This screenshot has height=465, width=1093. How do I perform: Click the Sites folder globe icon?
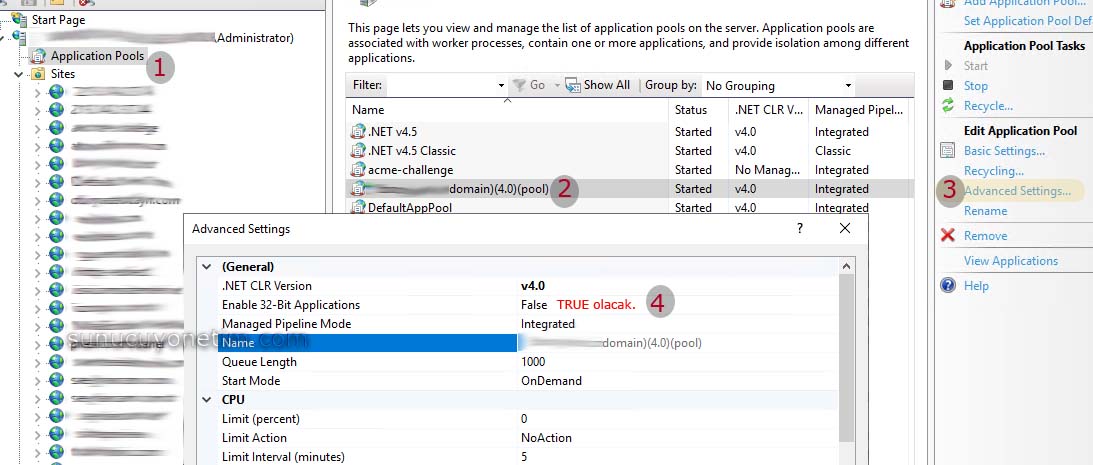[x=38, y=74]
